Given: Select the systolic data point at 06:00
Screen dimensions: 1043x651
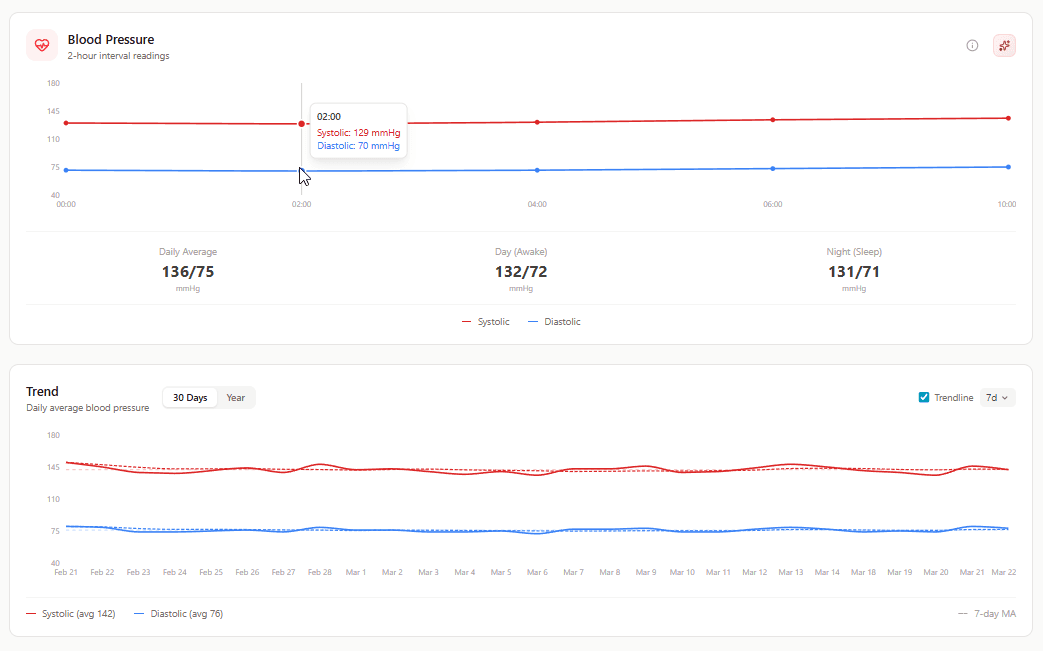Looking at the screenshot, I should pos(772,120).
